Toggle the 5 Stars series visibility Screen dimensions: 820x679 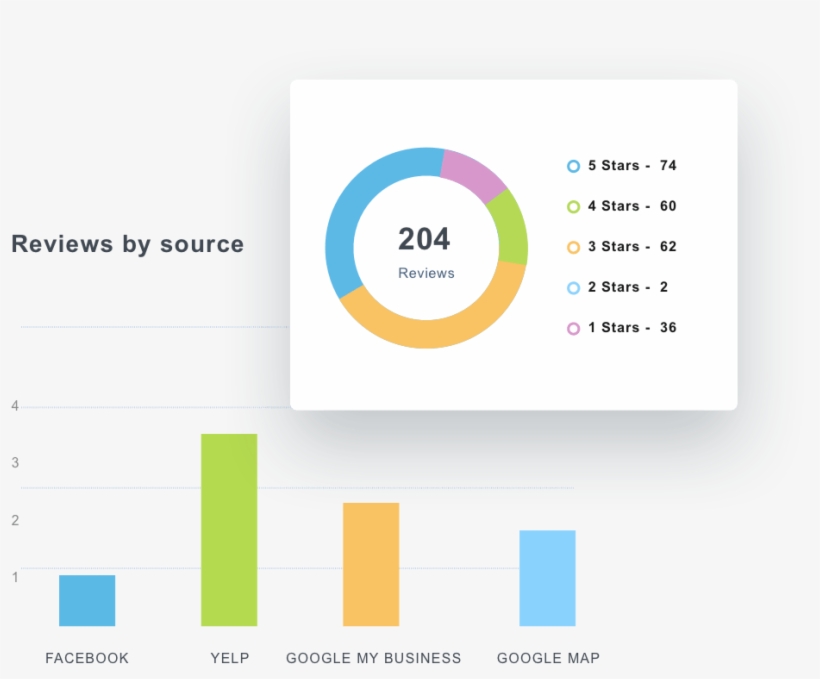[x=620, y=166]
